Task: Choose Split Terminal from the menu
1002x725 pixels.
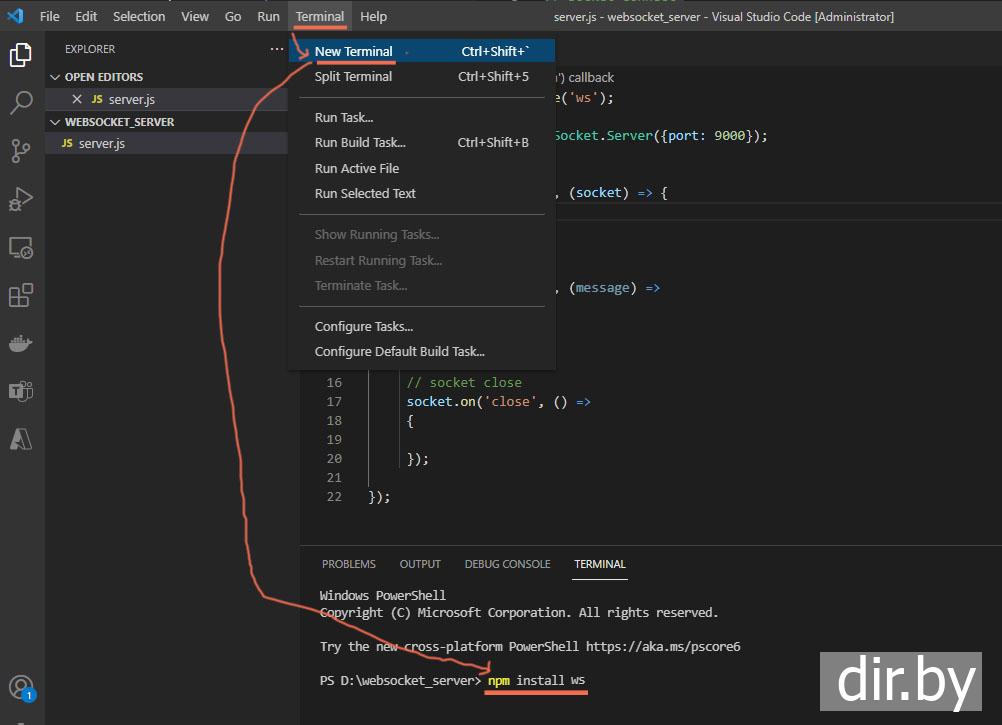Action: pos(353,76)
